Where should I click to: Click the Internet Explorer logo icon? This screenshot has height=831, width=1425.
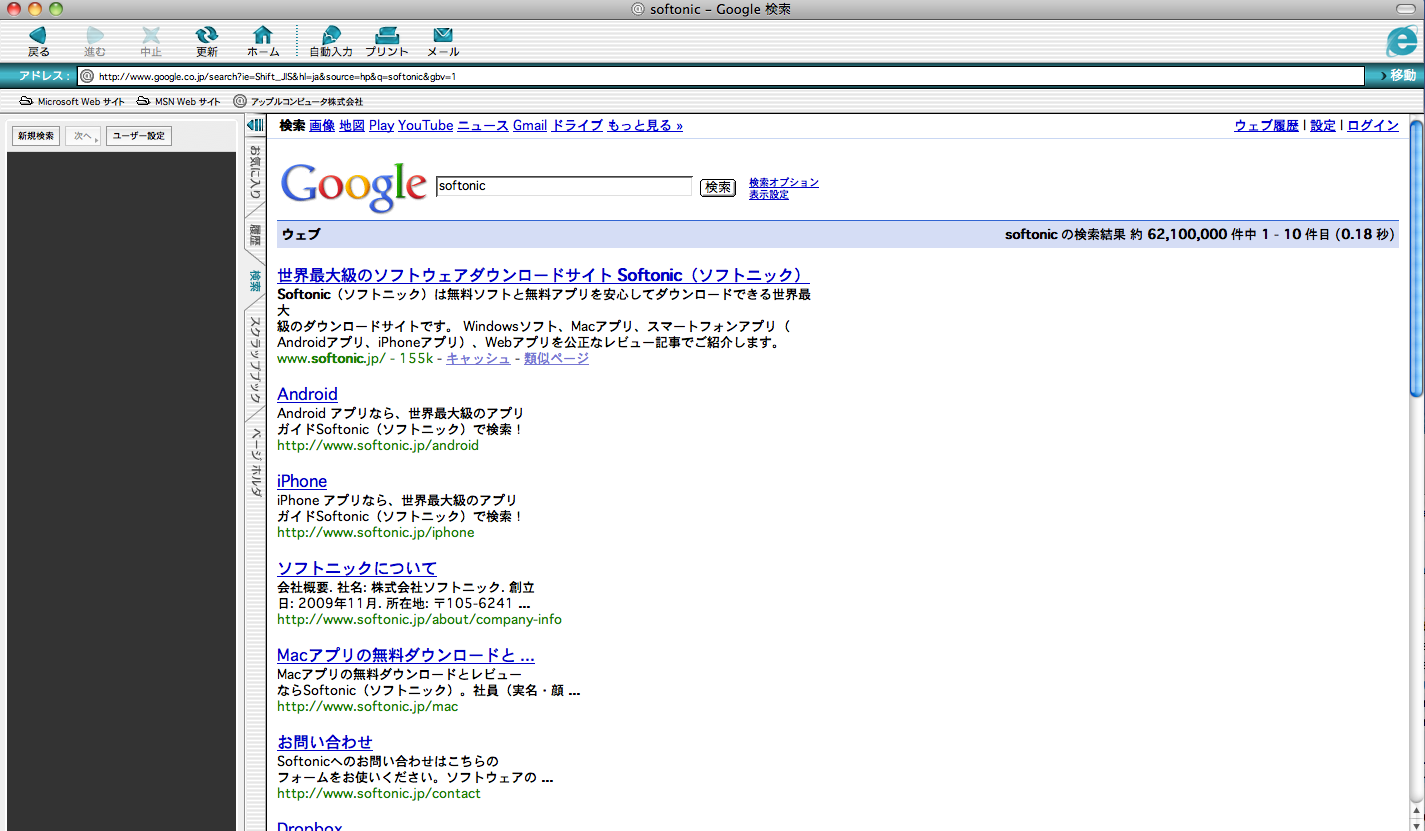[x=1401, y=40]
